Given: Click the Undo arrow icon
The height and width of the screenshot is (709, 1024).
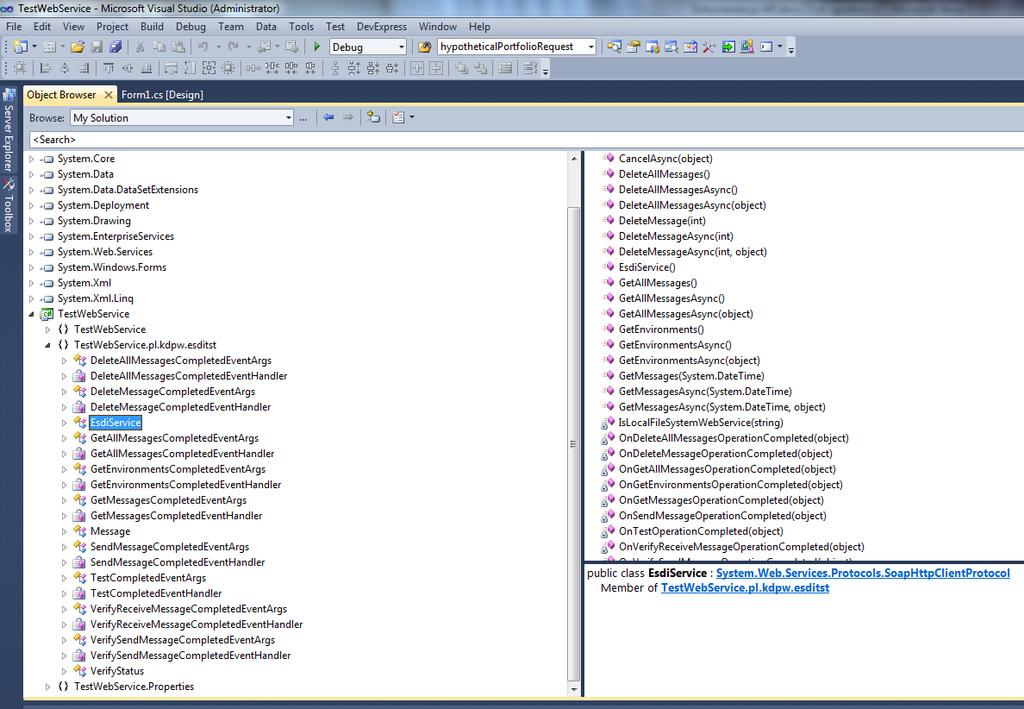Looking at the screenshot, I should [x=203, y=47].
